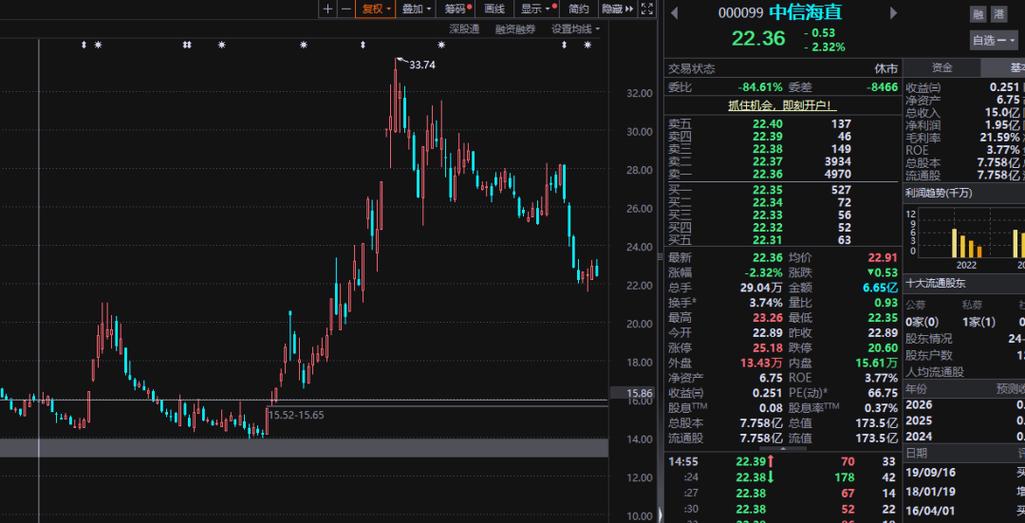This screenshot has width=1025, height=523.
Task: Select the 2026 forecast year row
Action: tap(965, 405)
